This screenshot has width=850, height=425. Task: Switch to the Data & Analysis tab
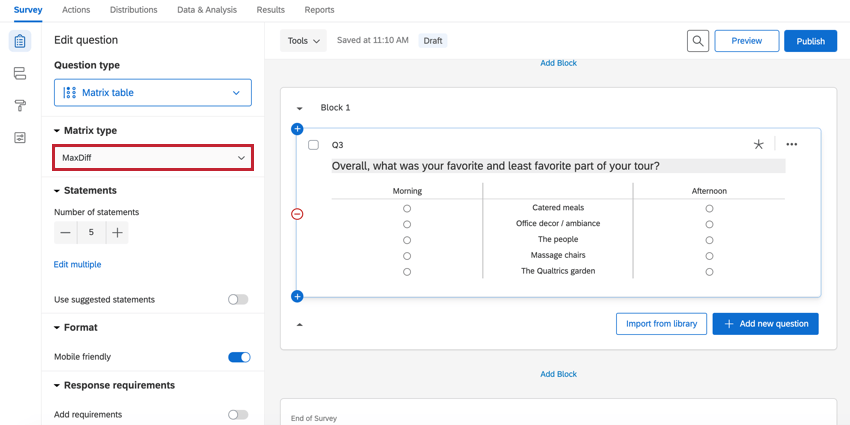click(x=207, y=10)
